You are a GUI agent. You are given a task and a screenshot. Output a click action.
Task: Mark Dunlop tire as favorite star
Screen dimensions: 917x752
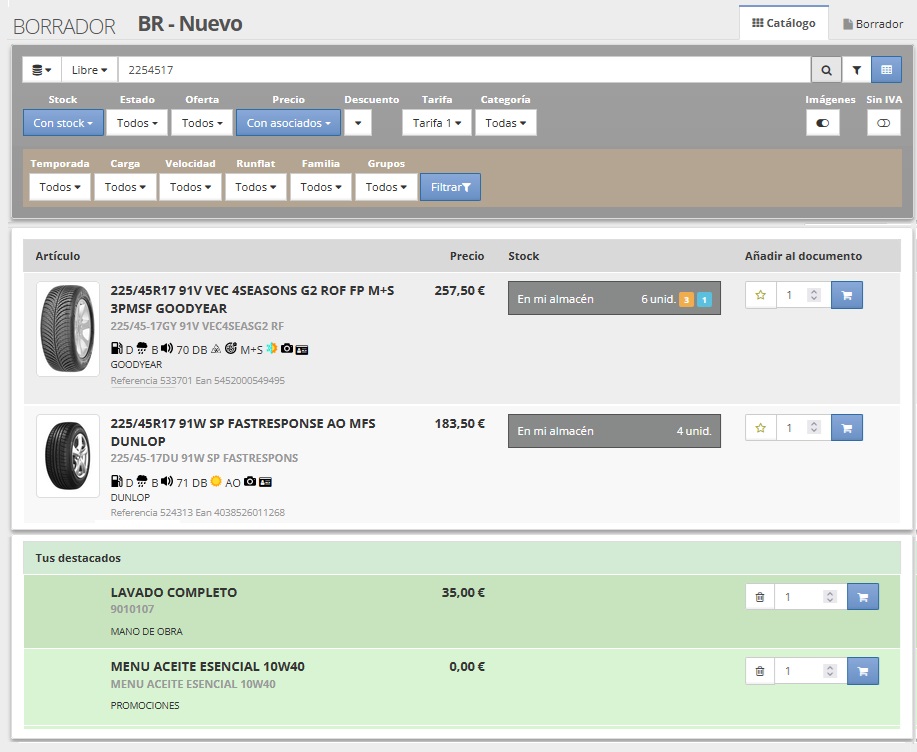tap(761, 428)
